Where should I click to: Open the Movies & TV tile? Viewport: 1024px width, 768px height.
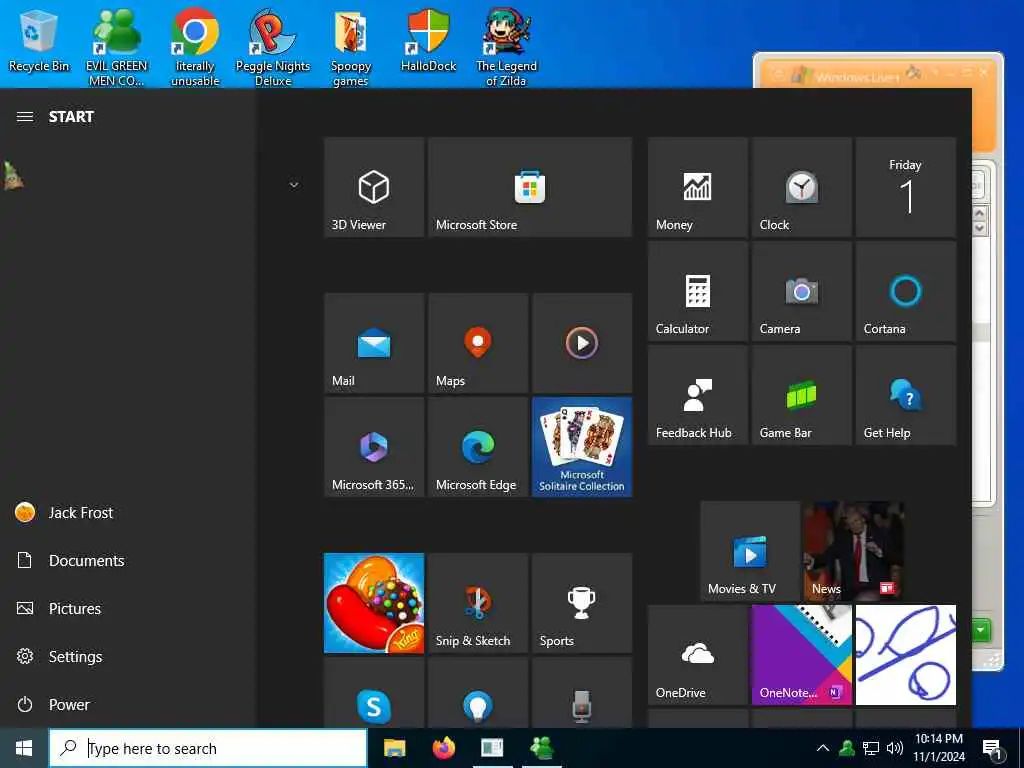click(x=750, y=551)
